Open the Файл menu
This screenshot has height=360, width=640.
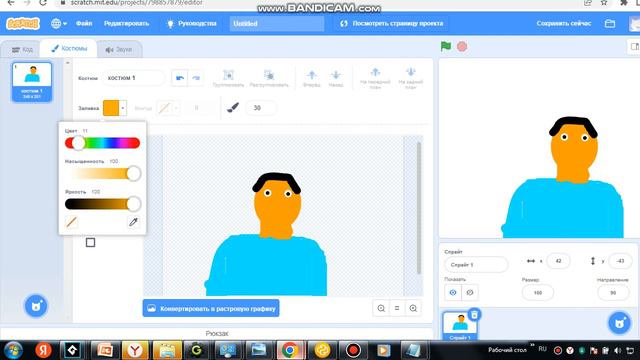(x=84, y=23)
